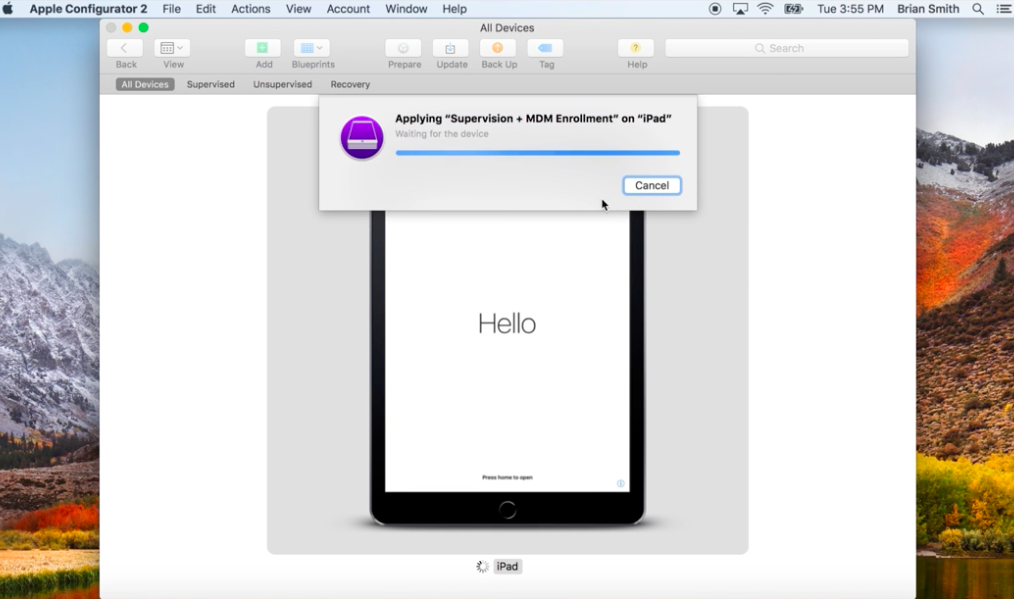The height and width of the screenshot is (599, 1014).
Task: Open the Edit menu
Action: pos(206,9)
